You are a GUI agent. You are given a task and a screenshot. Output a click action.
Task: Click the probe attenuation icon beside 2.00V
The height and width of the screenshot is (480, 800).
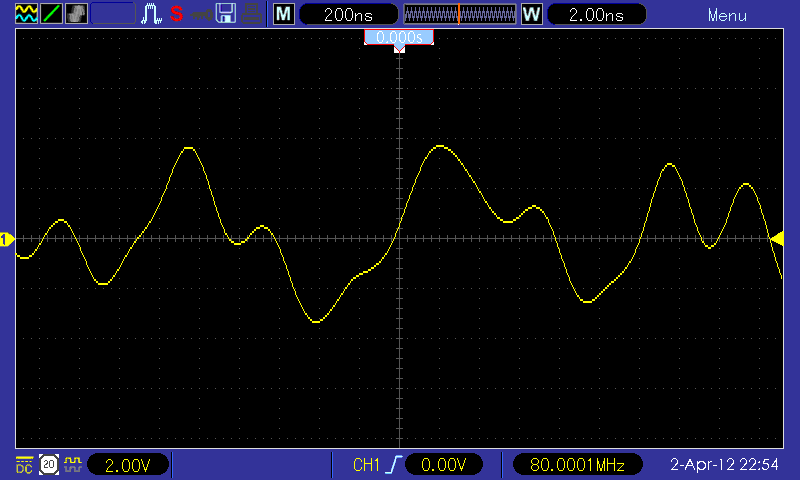73,464
